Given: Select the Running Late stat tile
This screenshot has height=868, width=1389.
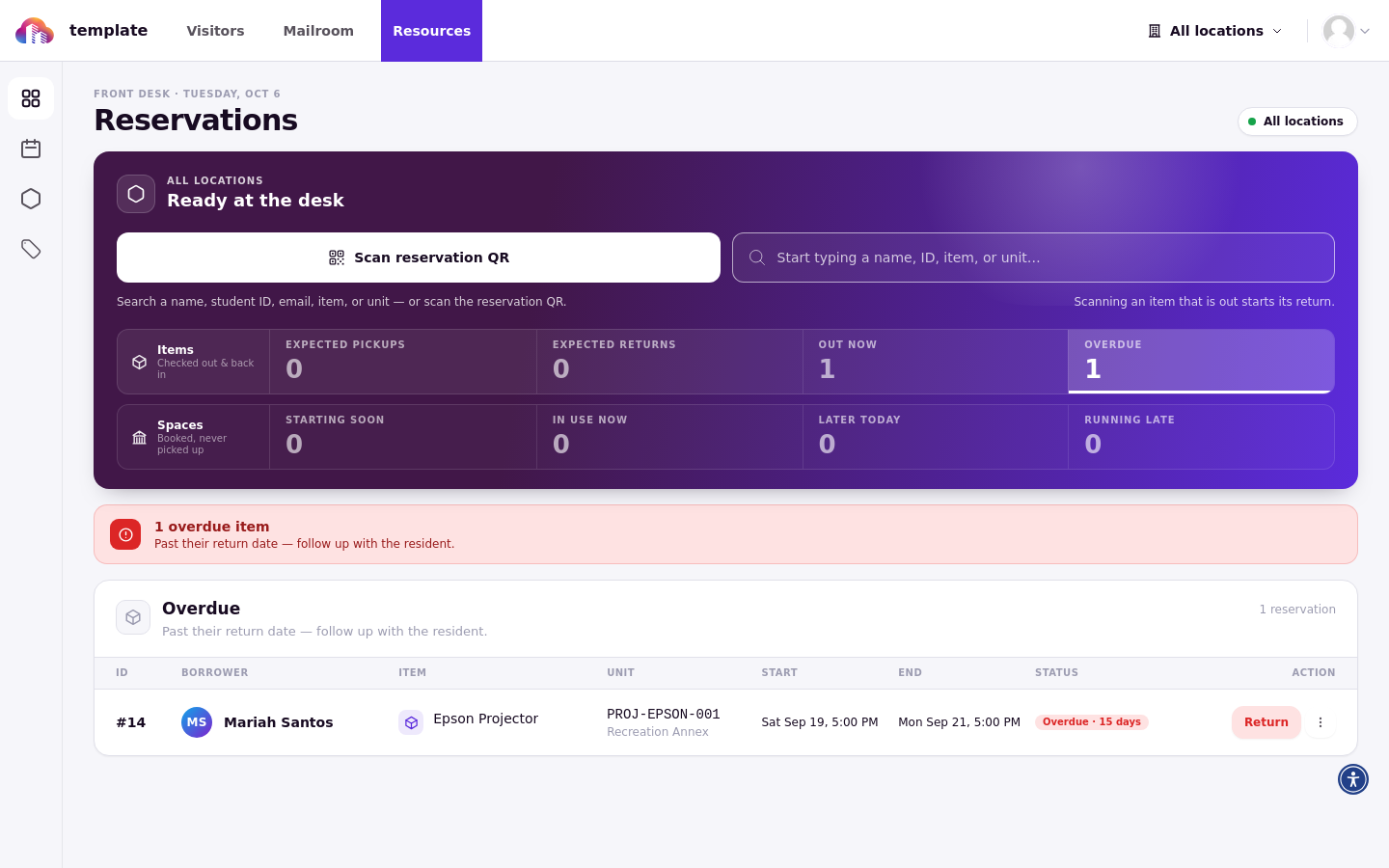Looking at the screenshot, I should point(1201,437).
